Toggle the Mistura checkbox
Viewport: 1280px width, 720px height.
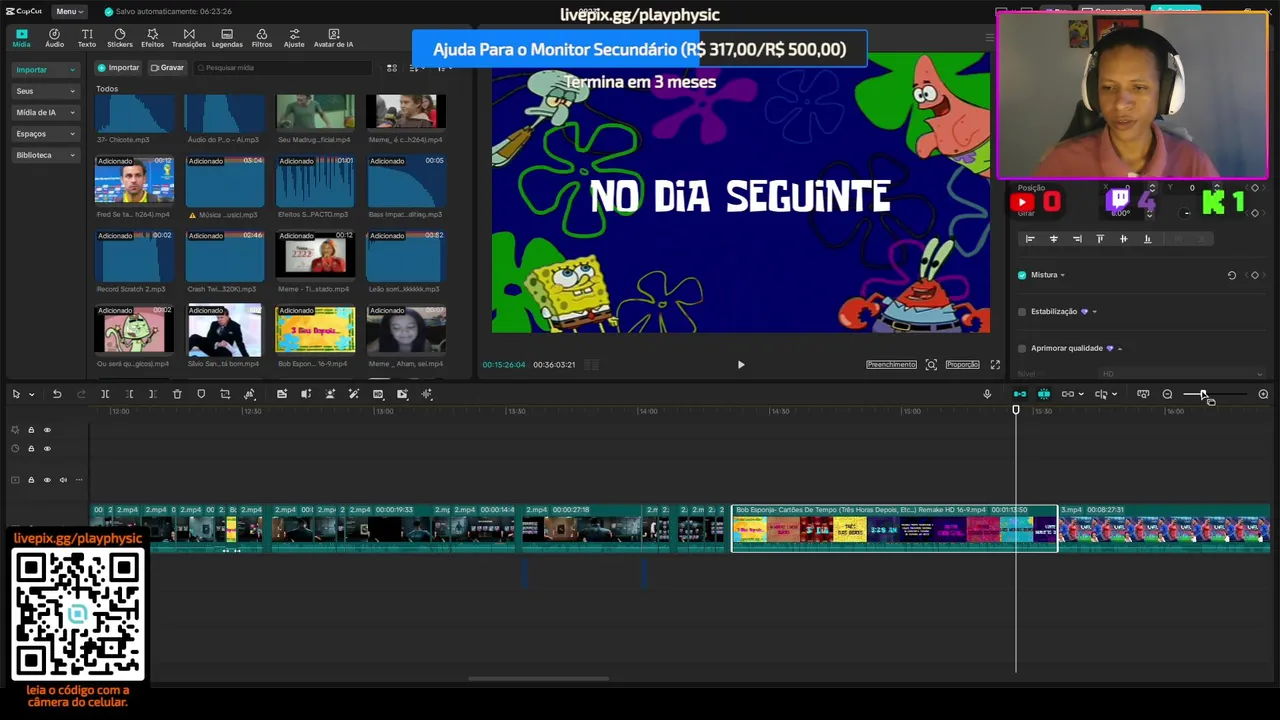point(1021,275)
